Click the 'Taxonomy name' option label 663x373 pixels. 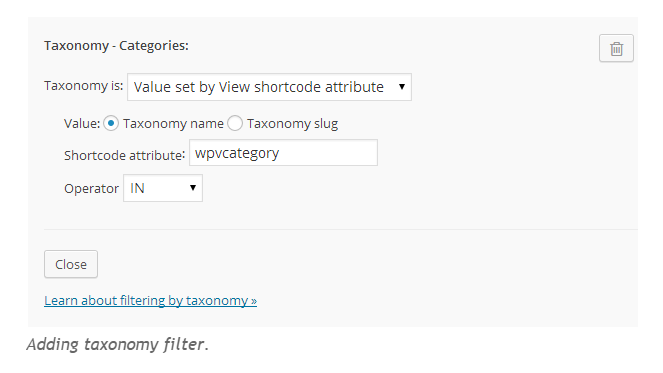coord(173,123)
